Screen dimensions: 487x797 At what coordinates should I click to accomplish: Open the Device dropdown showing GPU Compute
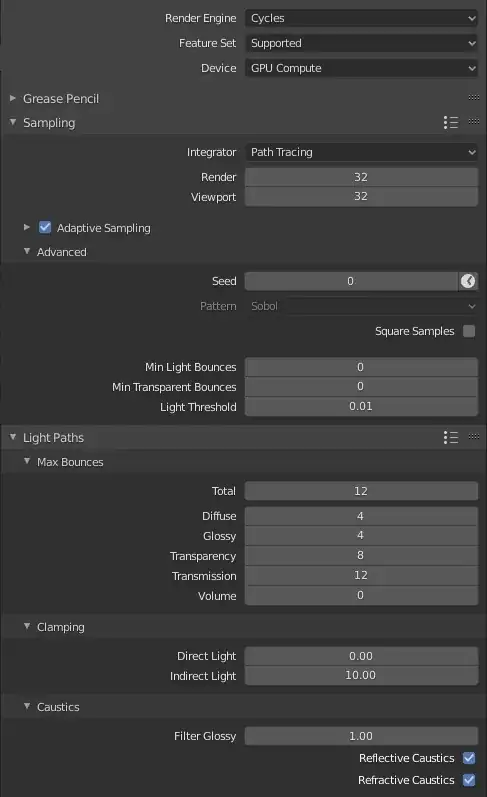coord(361,68)
